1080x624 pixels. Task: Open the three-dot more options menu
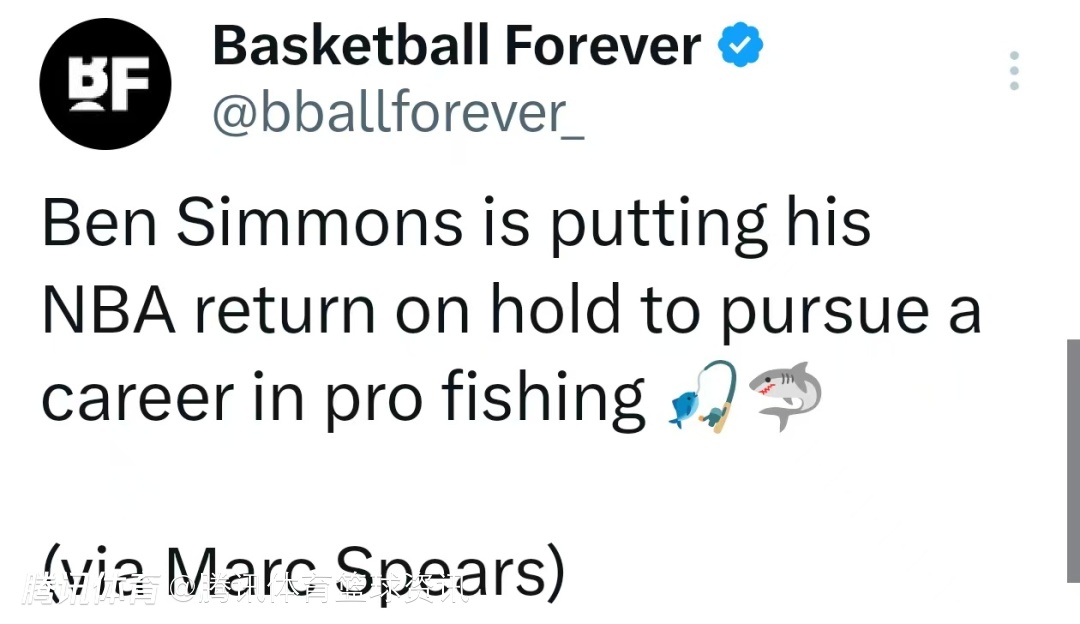point(1014,71)
